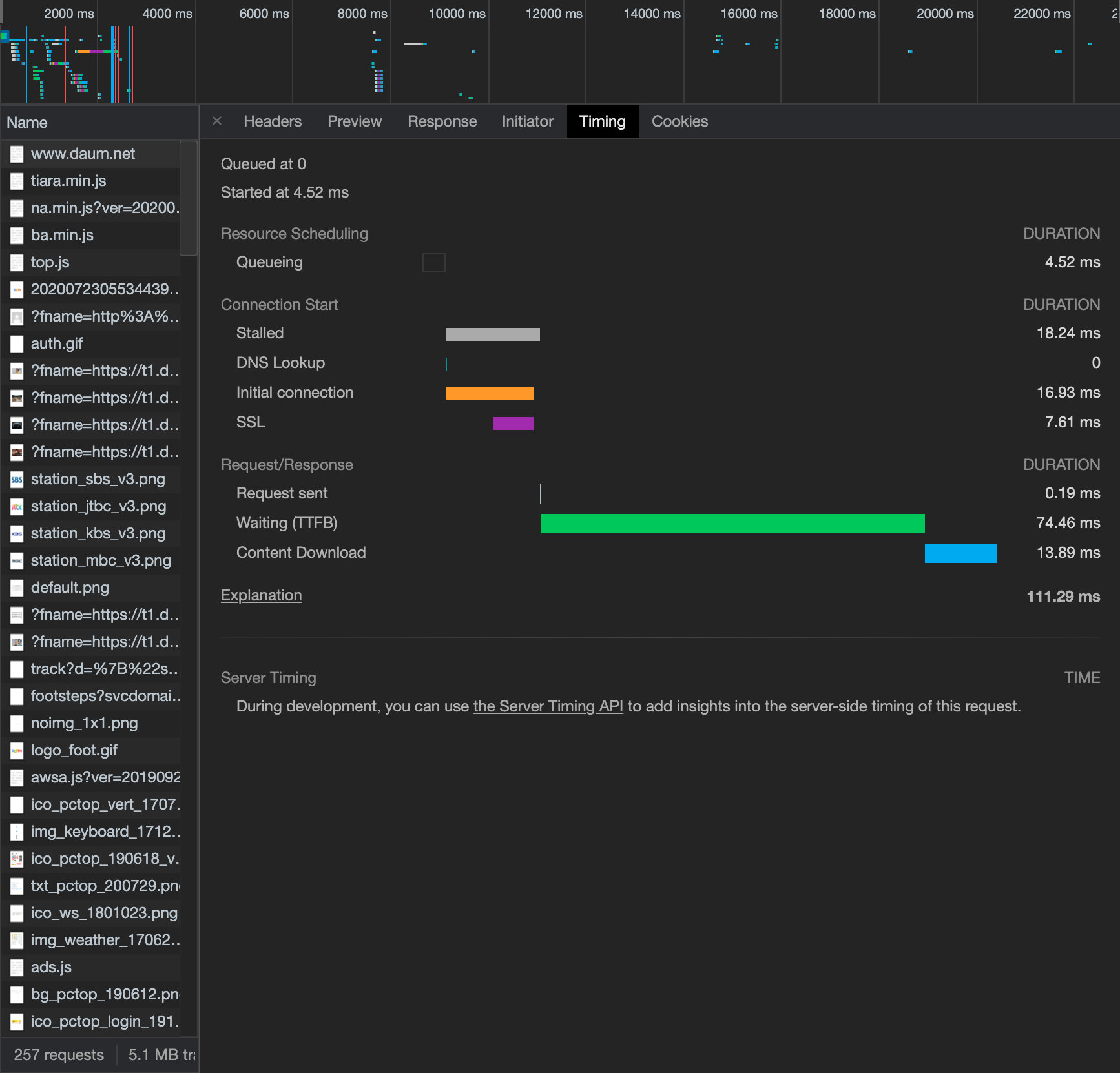Select ico_ws_1801023.png request
Screen dimensions: 1120x1073
pyautogui.click(x=90, y=913)
